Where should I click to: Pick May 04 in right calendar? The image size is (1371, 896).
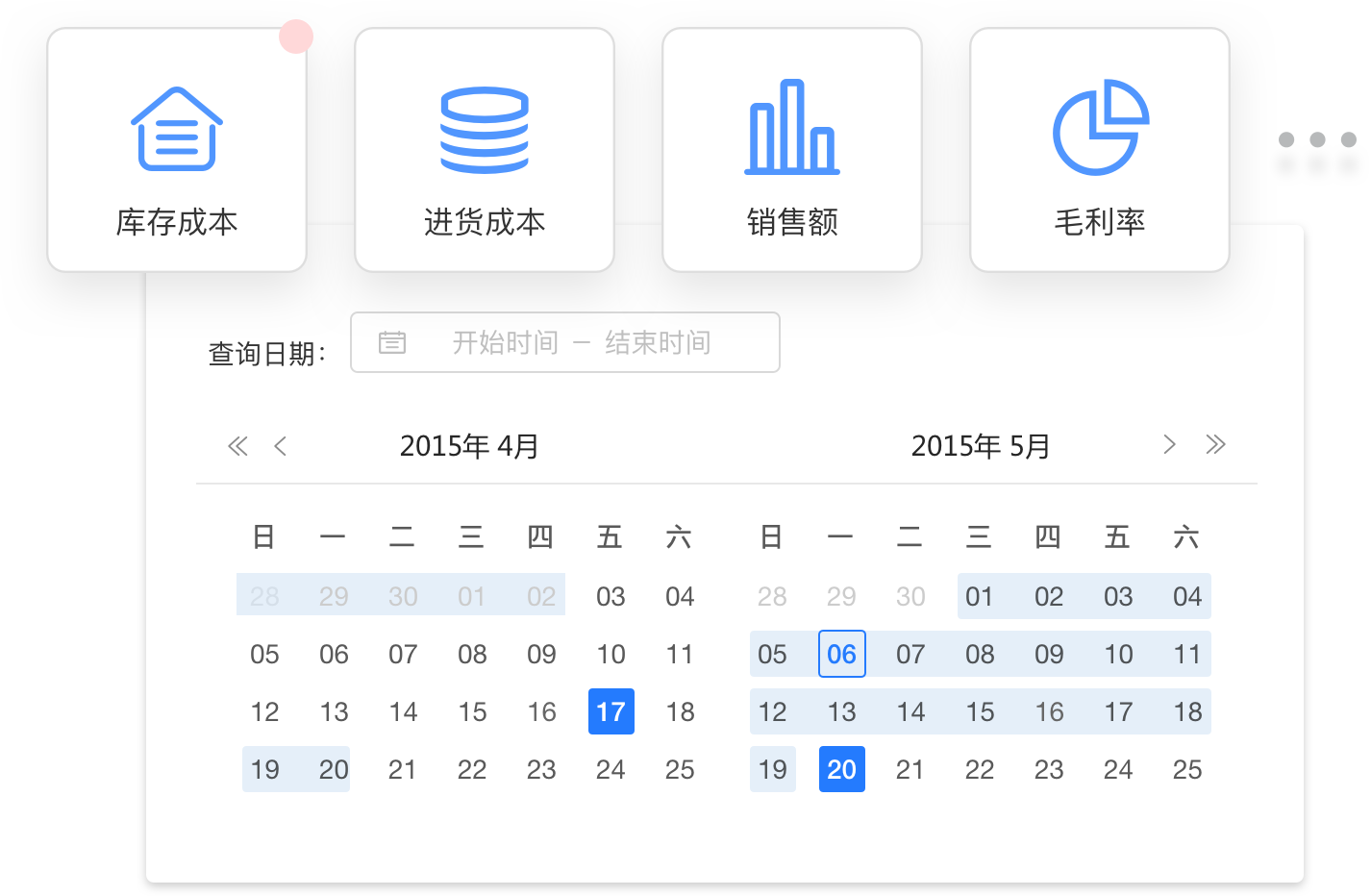pos(1188,596)
